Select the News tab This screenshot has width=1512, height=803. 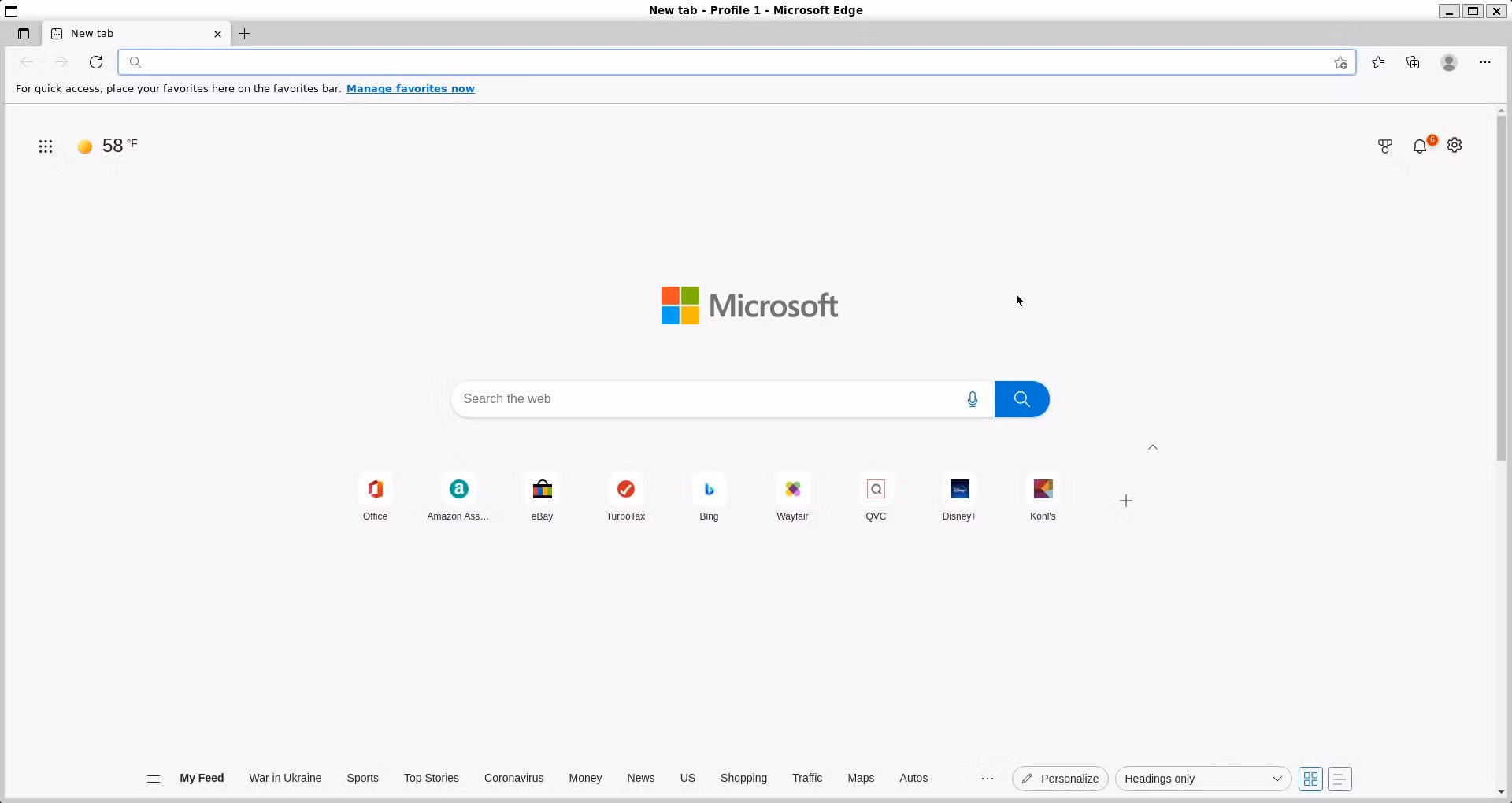tap(641, 778)
